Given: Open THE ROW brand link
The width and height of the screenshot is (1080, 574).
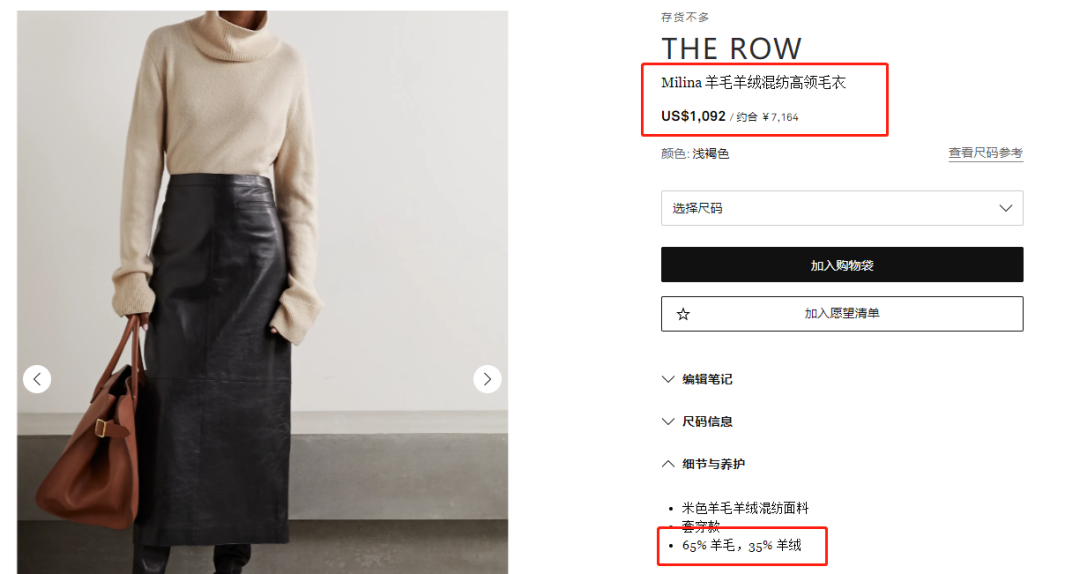Looking at the screenshot, I should [x=731, y=48].
